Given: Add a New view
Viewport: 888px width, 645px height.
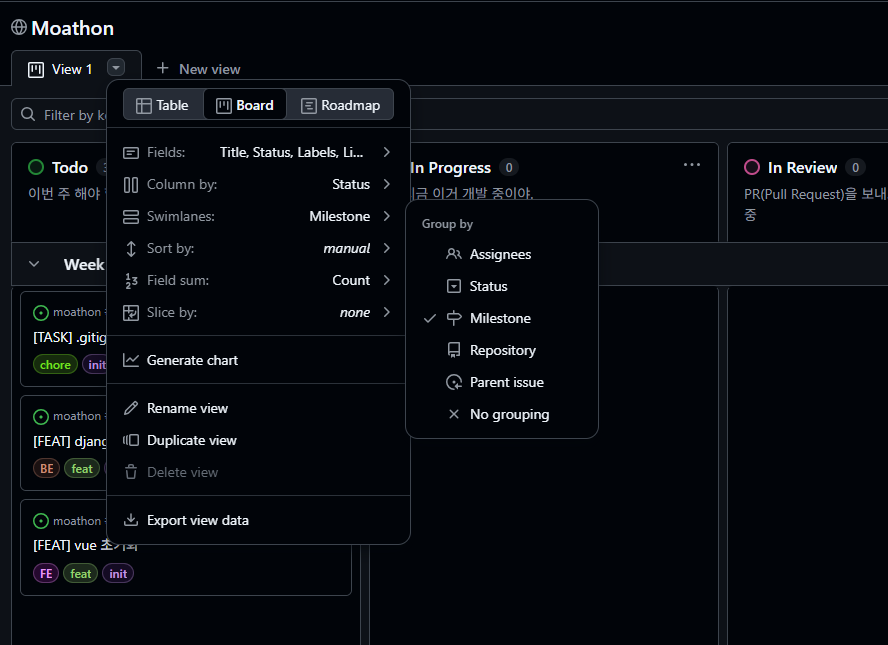Looking at the screenshot, I should coord(198,69).
